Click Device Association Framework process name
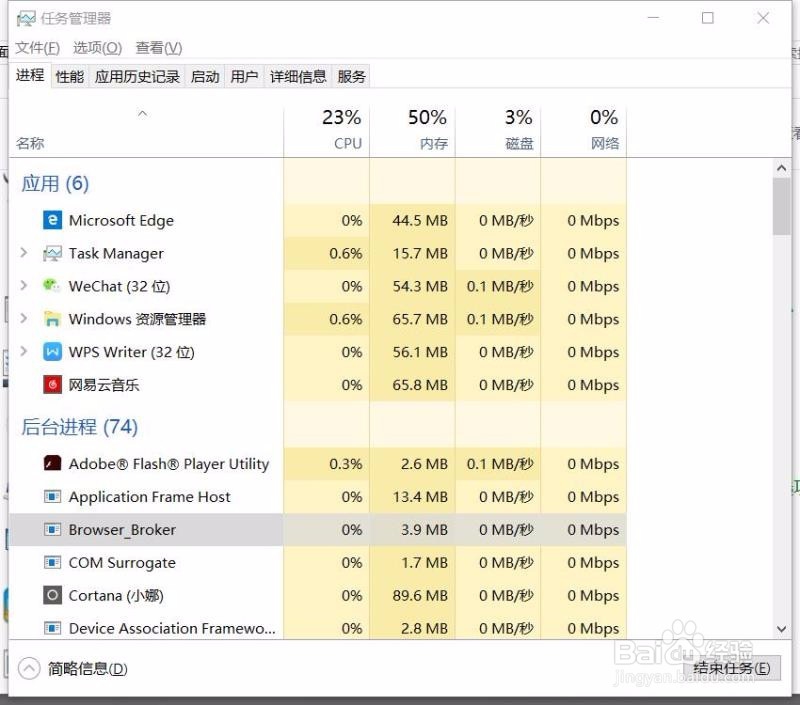800x705 pixels. tap(172, 628)
